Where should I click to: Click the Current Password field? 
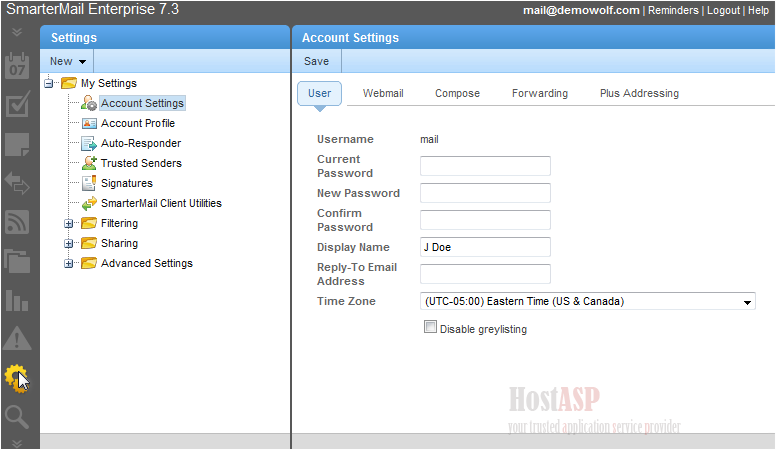point(485,166)
